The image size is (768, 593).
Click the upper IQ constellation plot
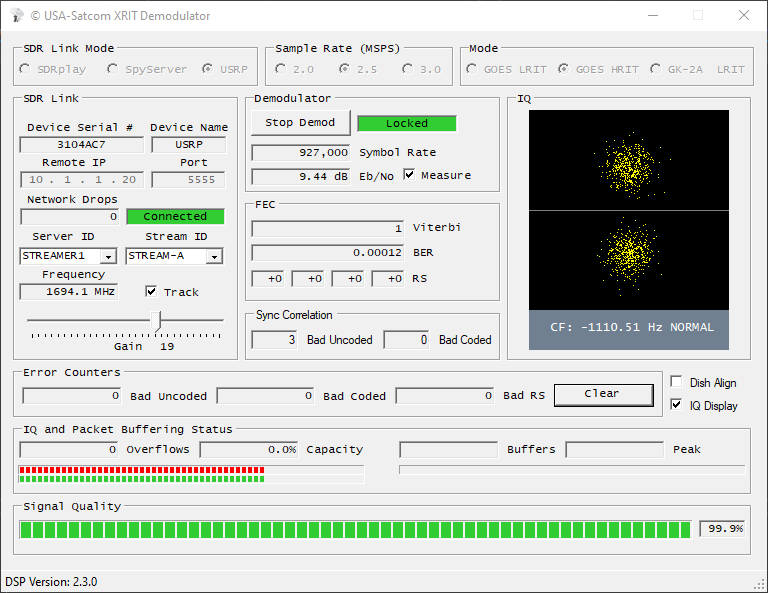click(x=629, y=160)
